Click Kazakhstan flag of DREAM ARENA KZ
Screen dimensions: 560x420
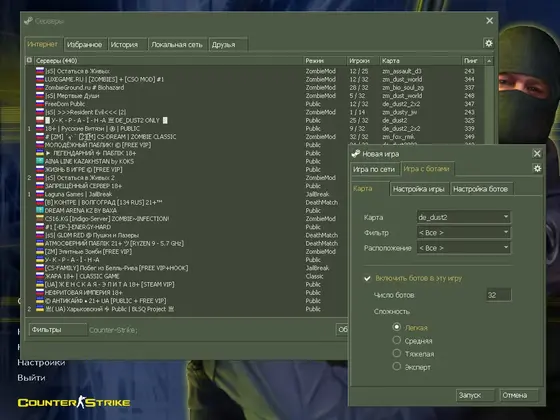[x=40, y=210]
